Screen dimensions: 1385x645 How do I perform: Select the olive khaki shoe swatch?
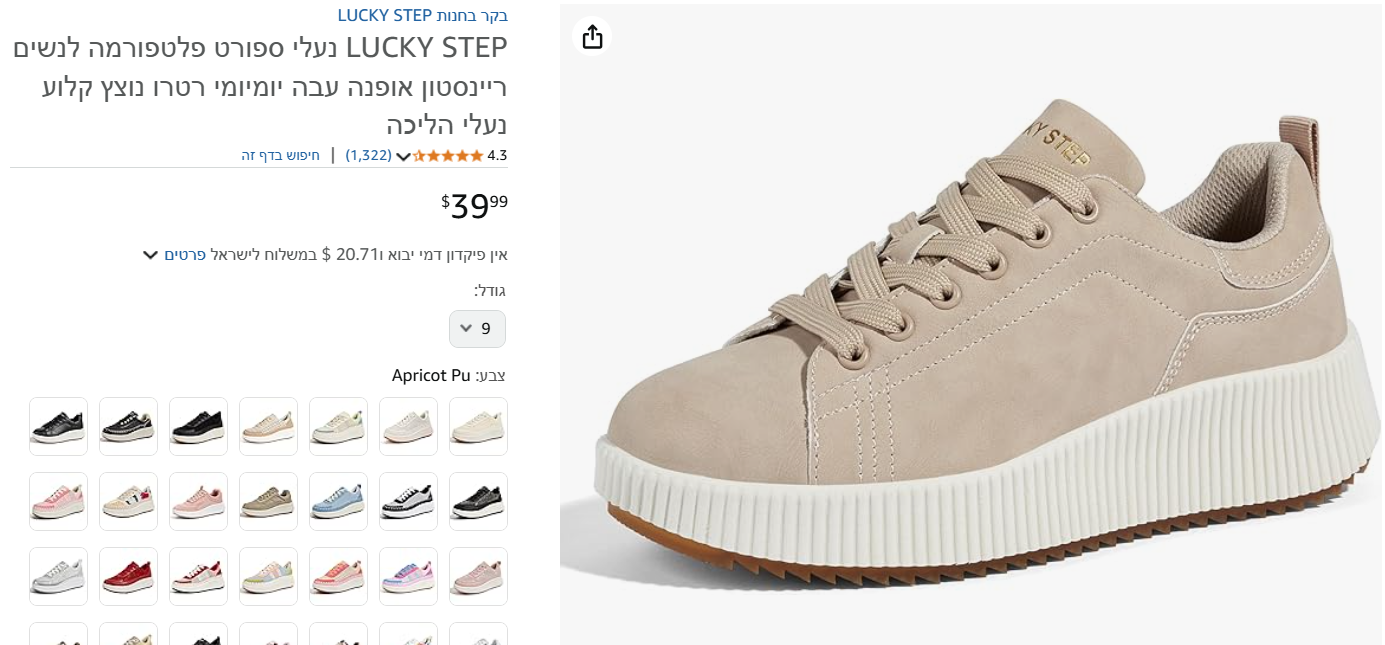[268, 501]
